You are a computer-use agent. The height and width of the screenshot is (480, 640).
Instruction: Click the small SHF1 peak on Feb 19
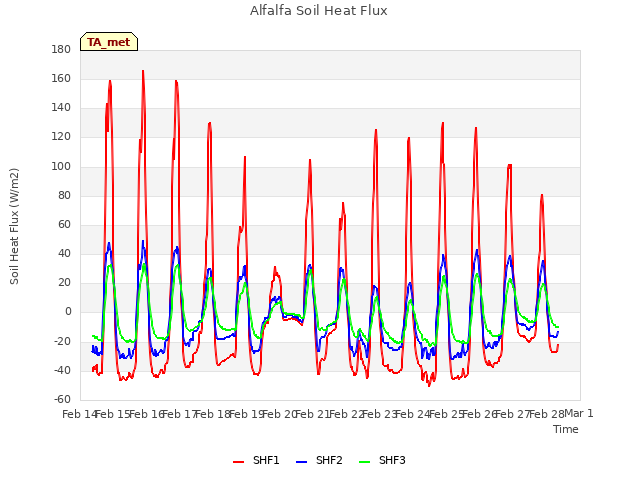276,268
